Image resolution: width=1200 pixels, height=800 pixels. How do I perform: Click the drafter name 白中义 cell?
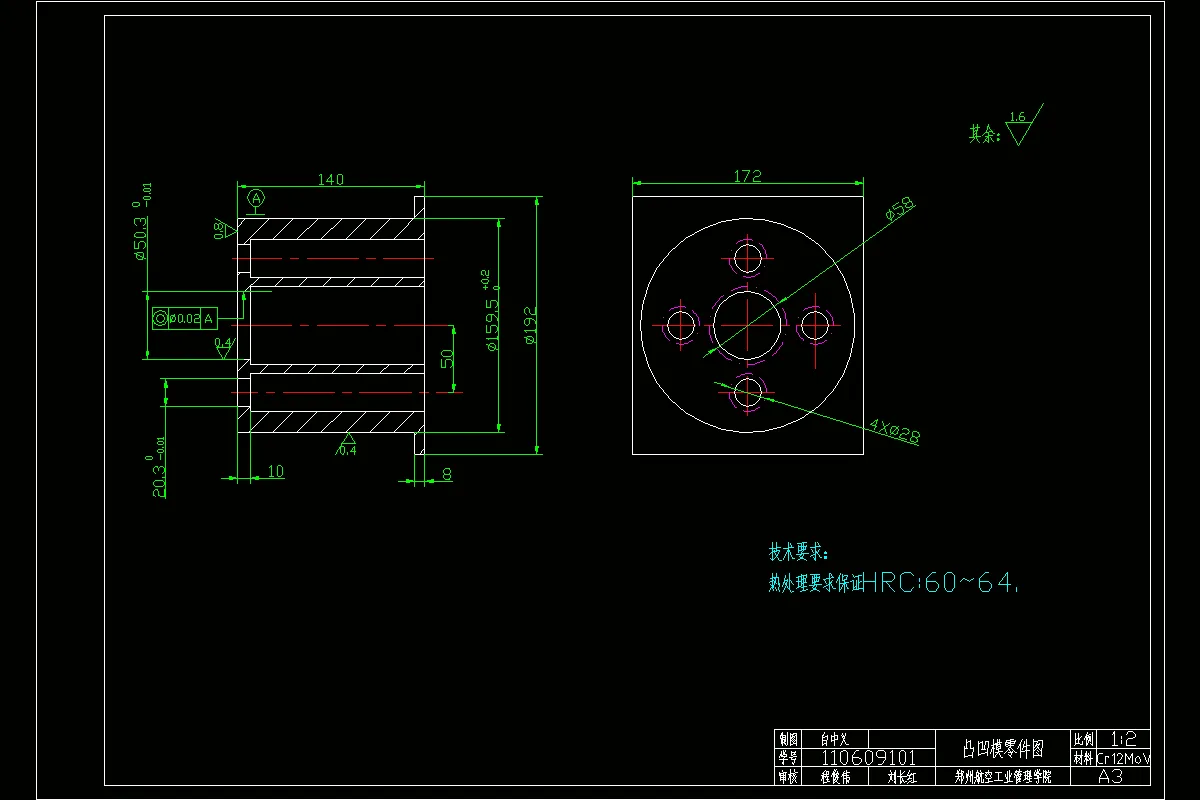(x=835, y=739)
